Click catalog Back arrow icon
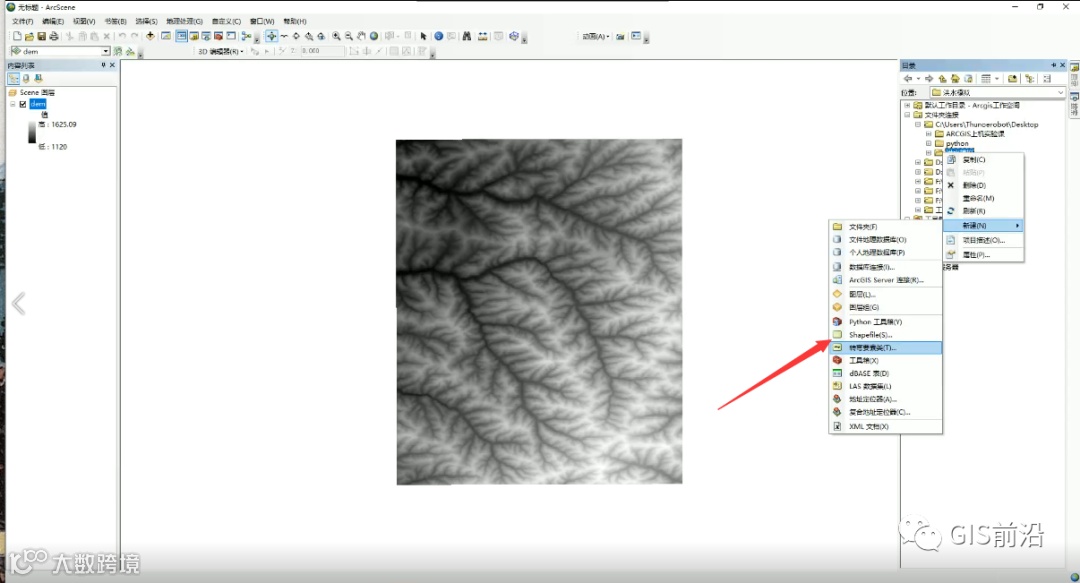The height and width of the screenshot is (583, 1080). 908,79
